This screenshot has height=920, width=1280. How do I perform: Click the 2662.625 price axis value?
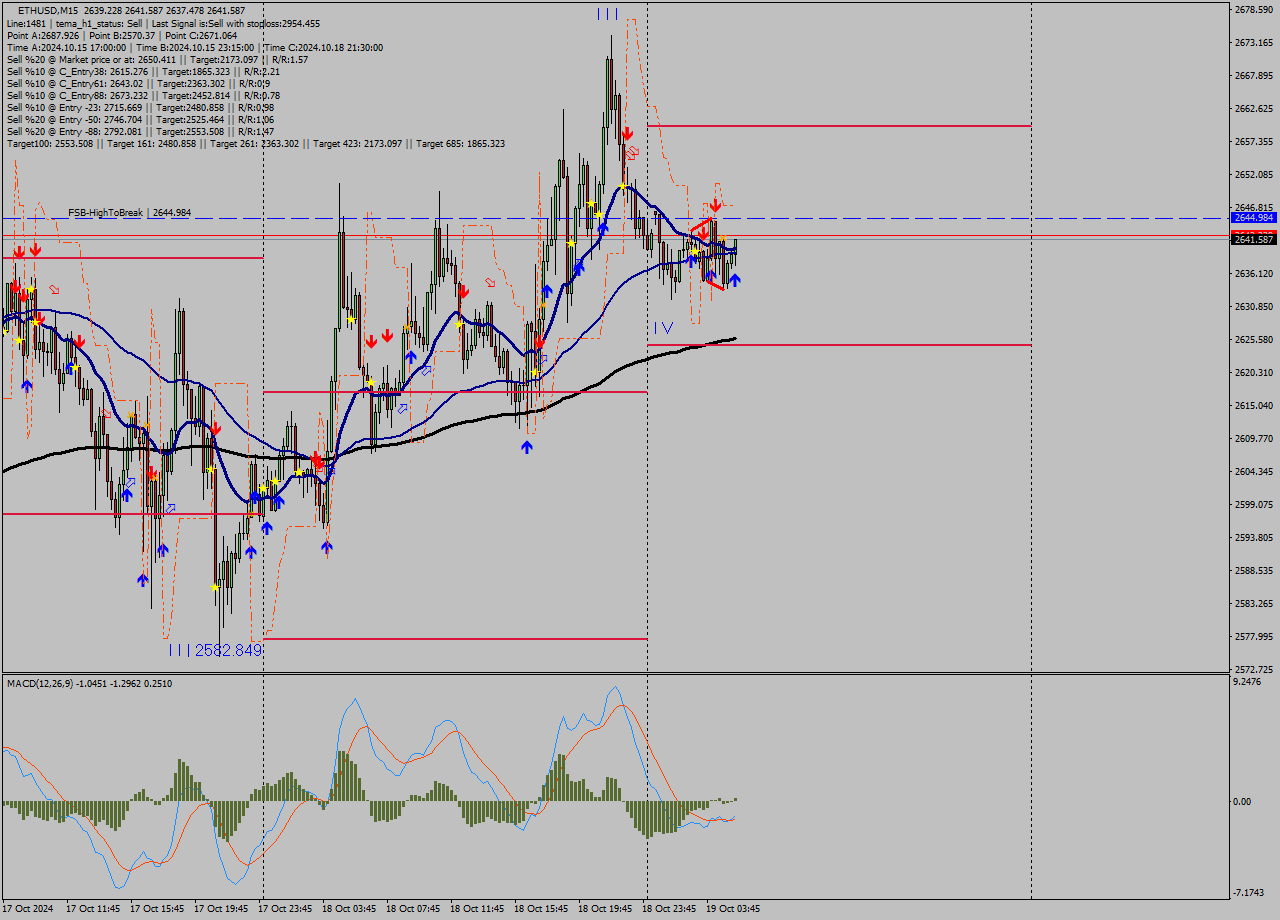1254,109
